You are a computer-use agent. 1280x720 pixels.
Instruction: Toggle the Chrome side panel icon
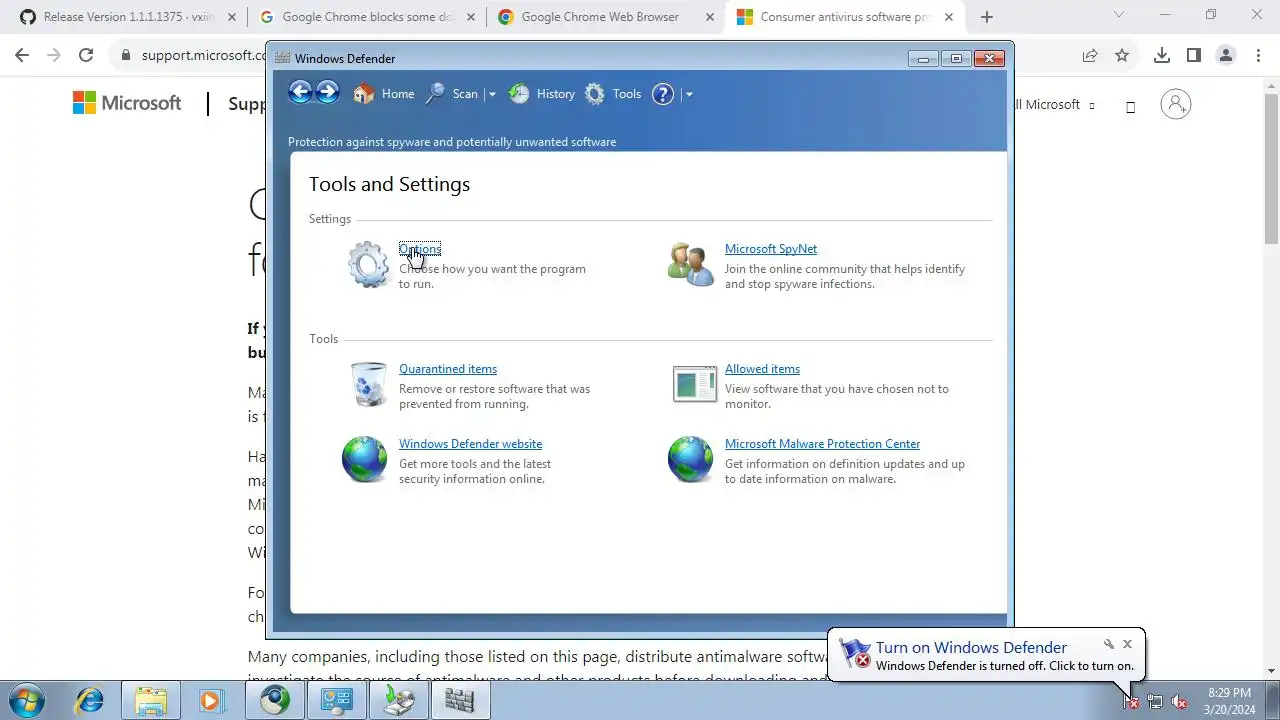(x=1193, y=55)
